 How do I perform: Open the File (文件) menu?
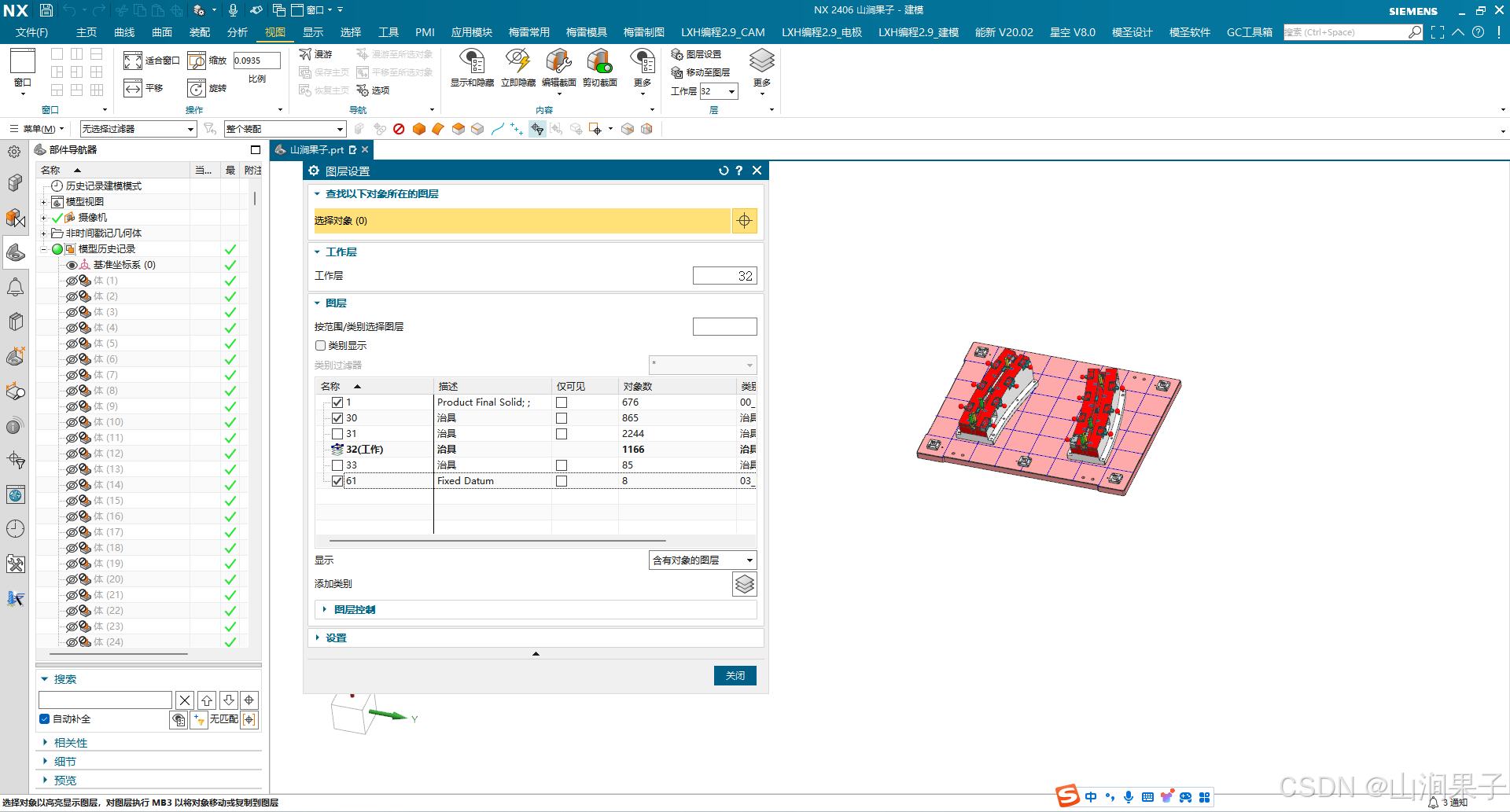(x=31, y=32)
